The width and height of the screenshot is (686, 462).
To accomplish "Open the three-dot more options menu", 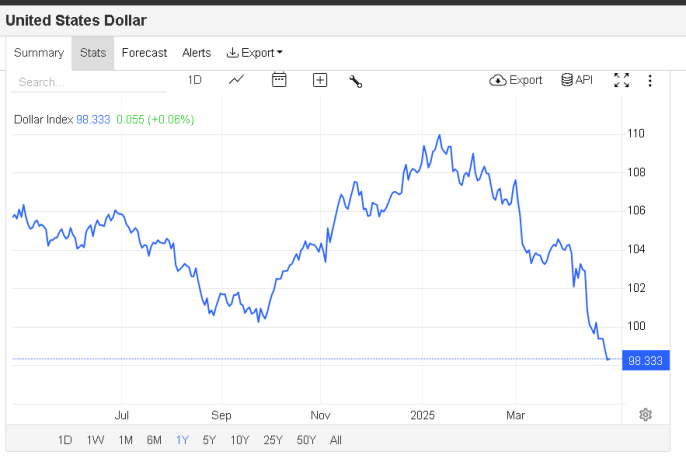I will [x=650, y=80].
